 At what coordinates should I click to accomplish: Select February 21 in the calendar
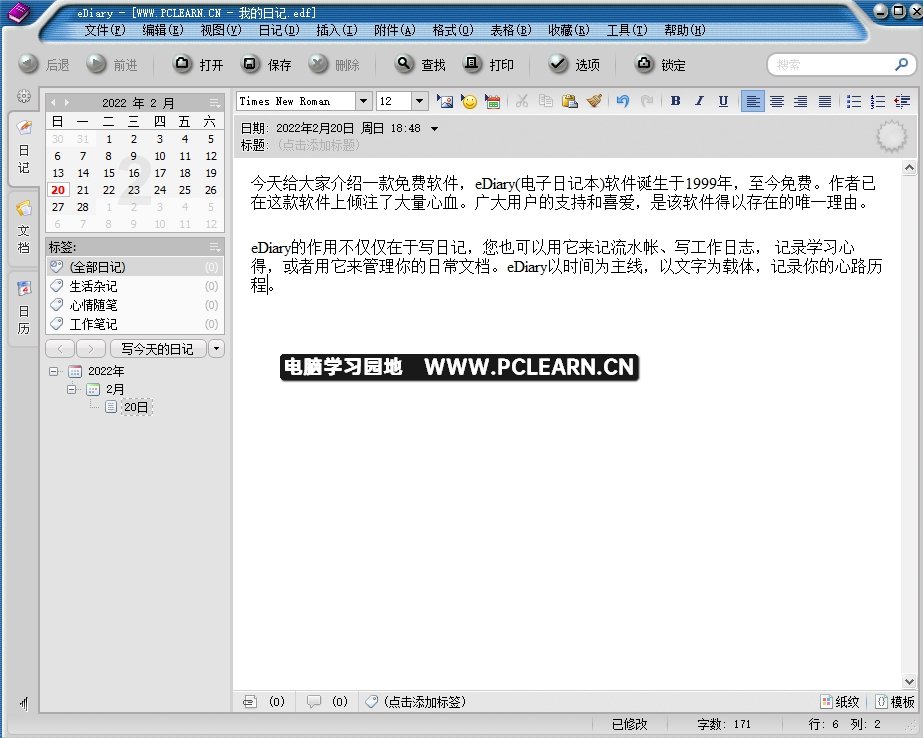(83, 190)
